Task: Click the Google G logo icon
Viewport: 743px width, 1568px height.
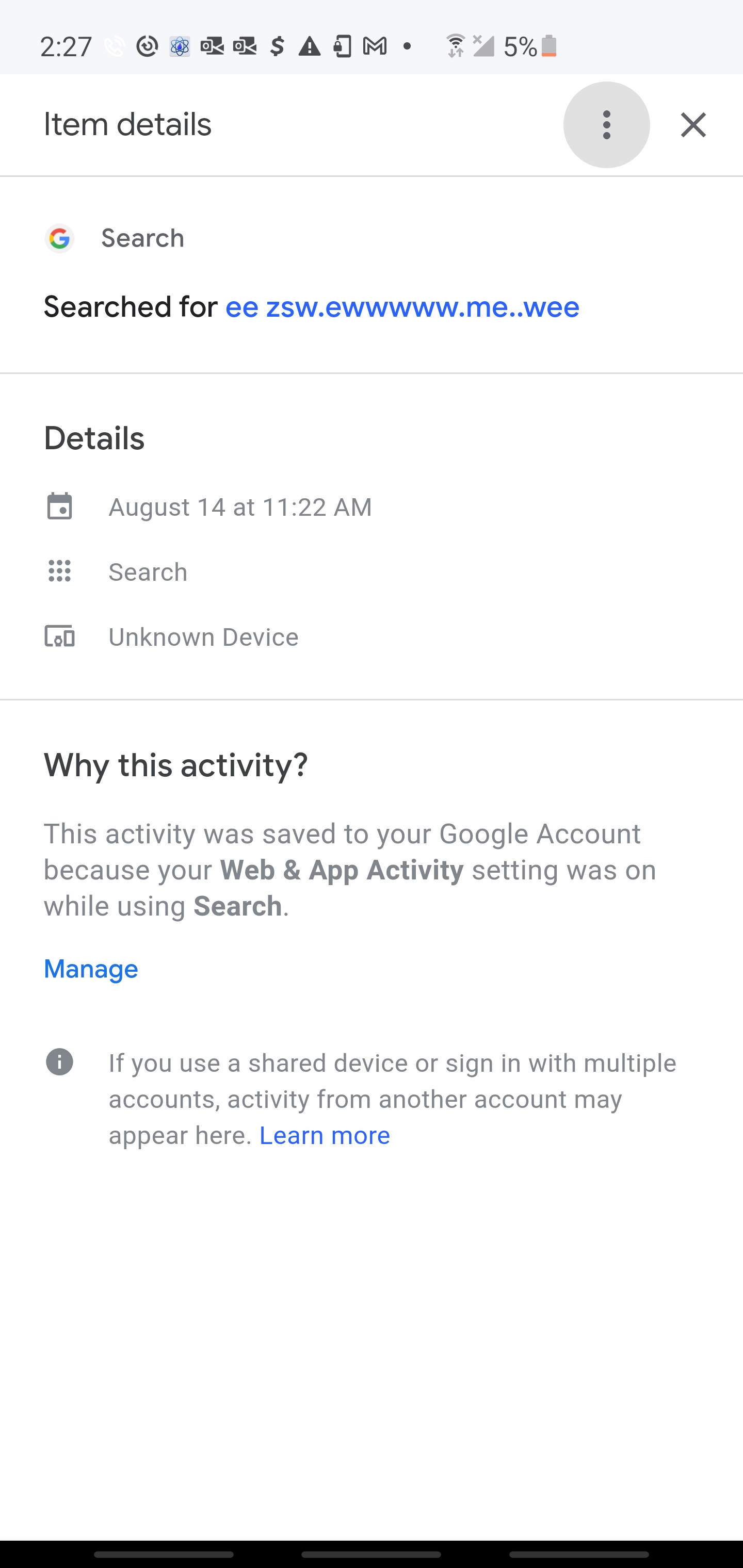Action: tap(60, 238)
